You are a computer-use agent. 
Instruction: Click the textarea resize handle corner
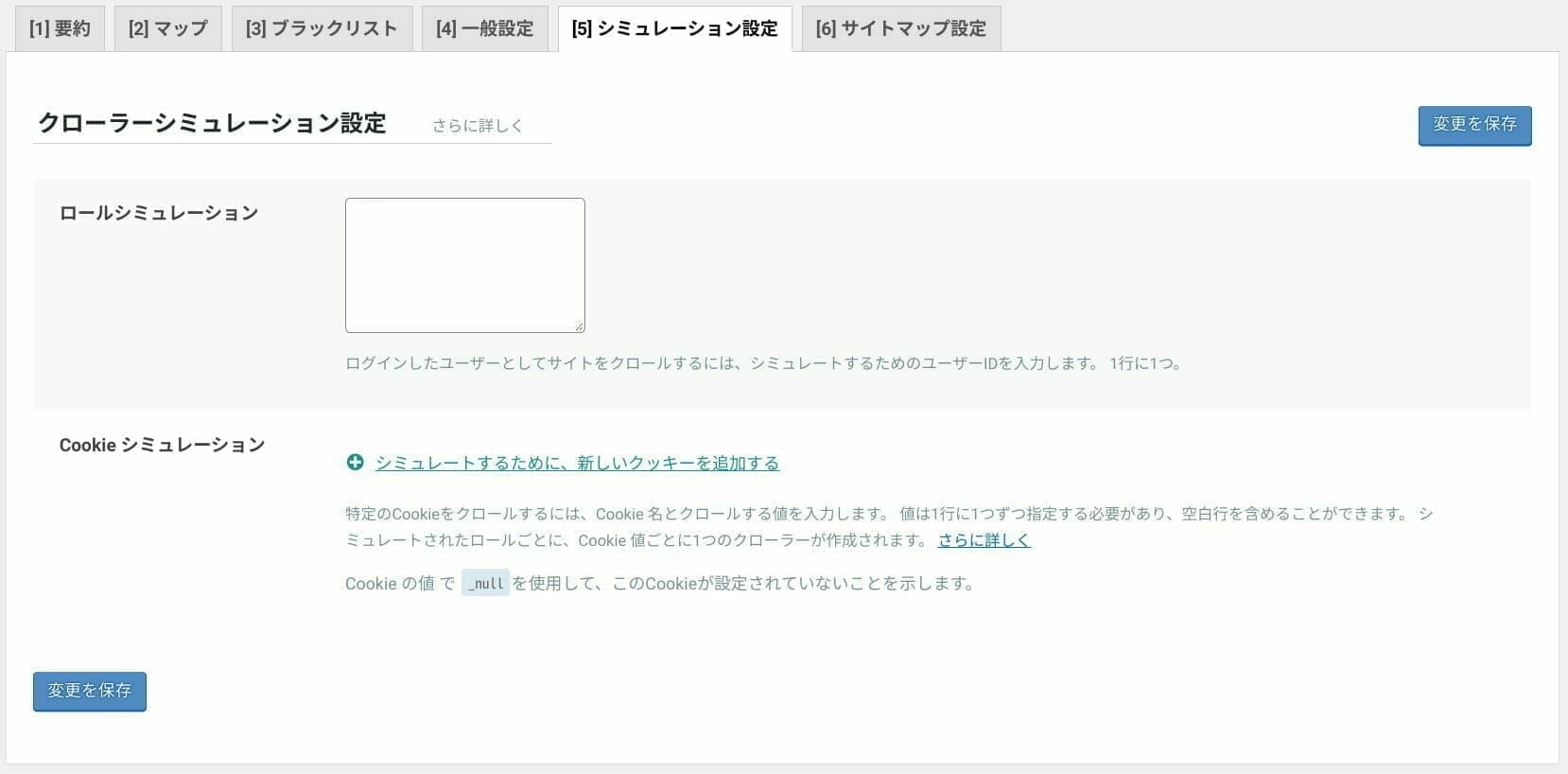coord(579,326)
